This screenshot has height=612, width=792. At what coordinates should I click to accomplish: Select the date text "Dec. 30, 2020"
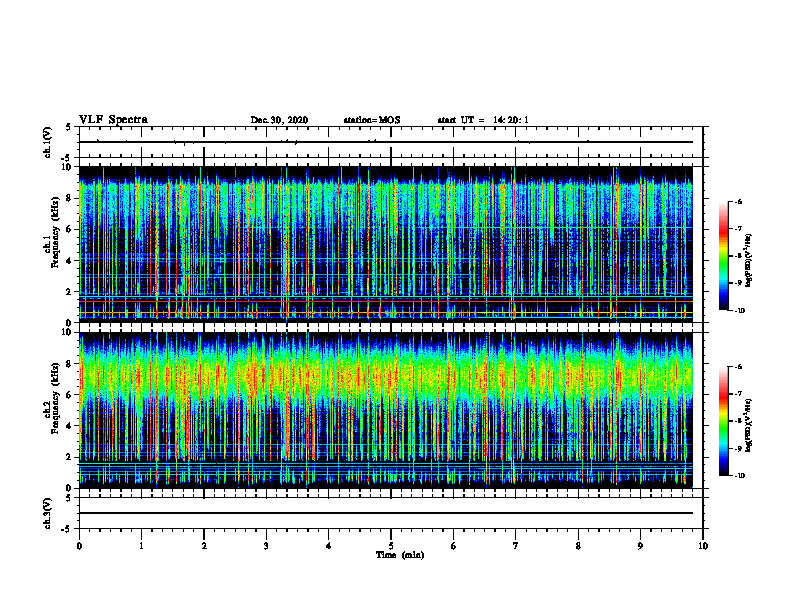[x=279, y=120]
